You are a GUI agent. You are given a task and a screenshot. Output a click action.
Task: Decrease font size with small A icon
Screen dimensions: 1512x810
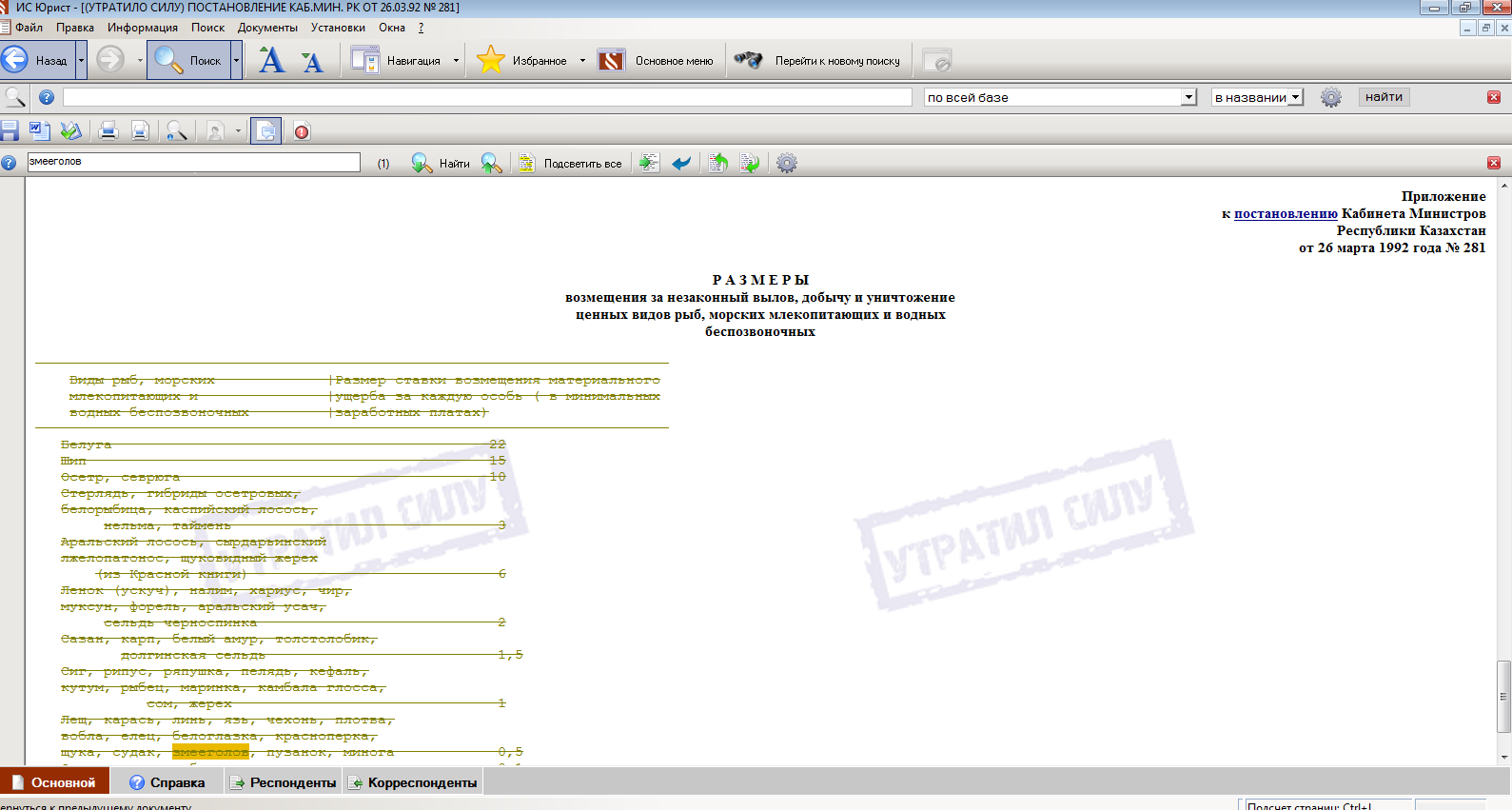311,62
